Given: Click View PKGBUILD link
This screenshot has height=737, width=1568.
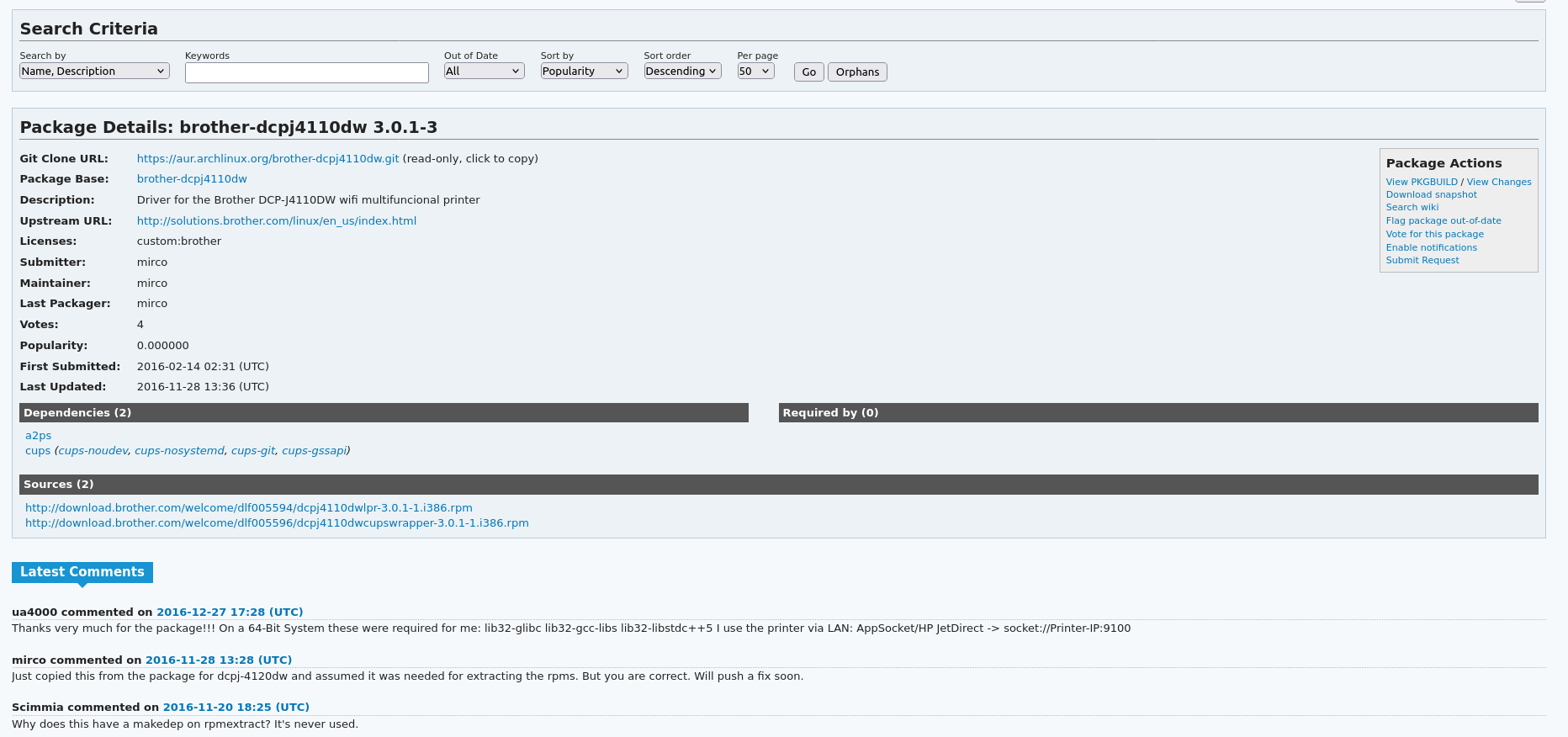Looking at the screenshot, I should 1422,182.
